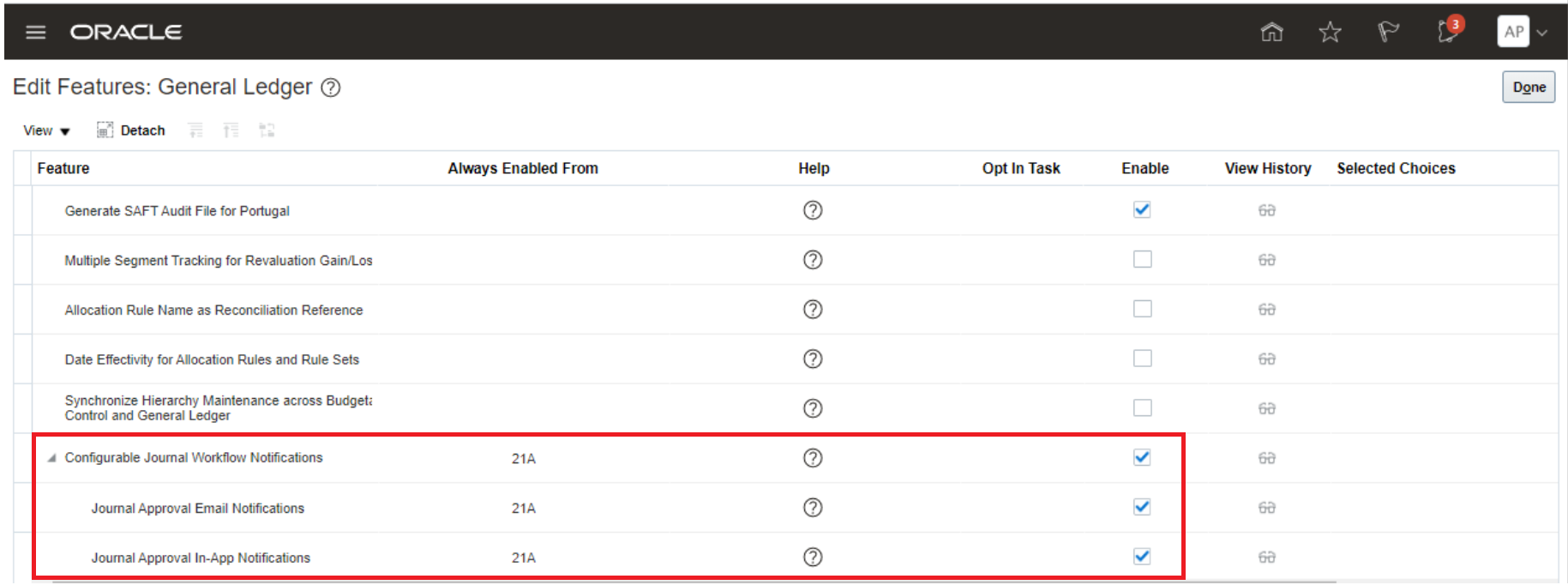Click the Feature column header

(63, 168)
